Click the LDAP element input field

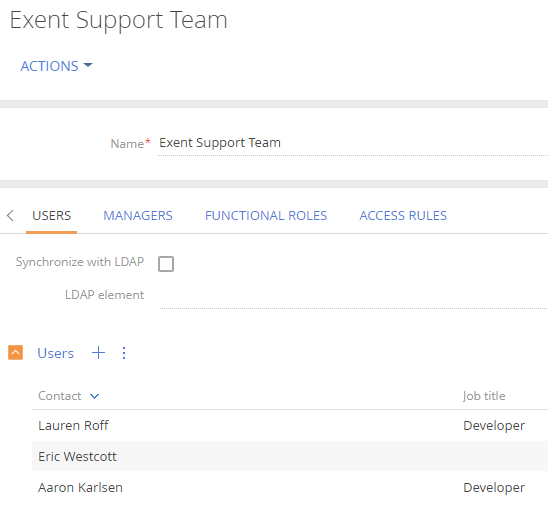353,296
